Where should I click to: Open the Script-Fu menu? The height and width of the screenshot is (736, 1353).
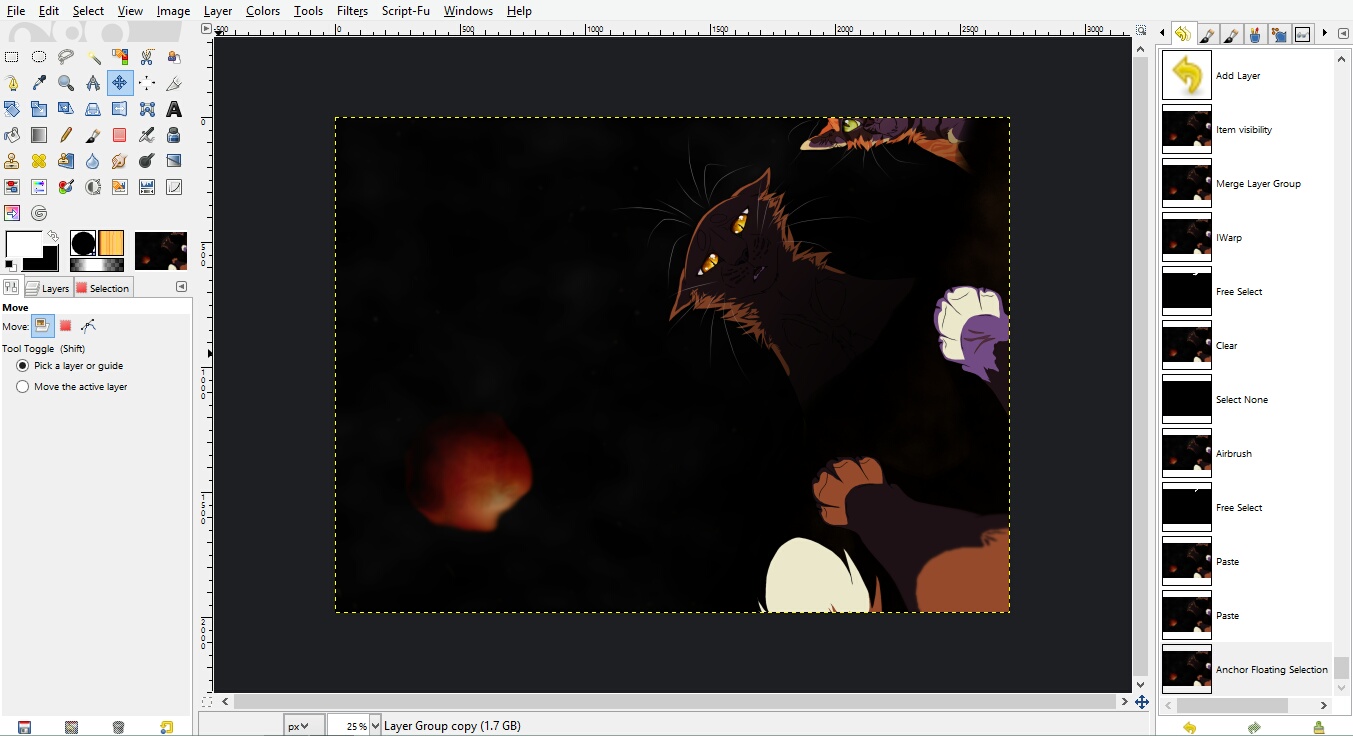[x=405, y=11]
